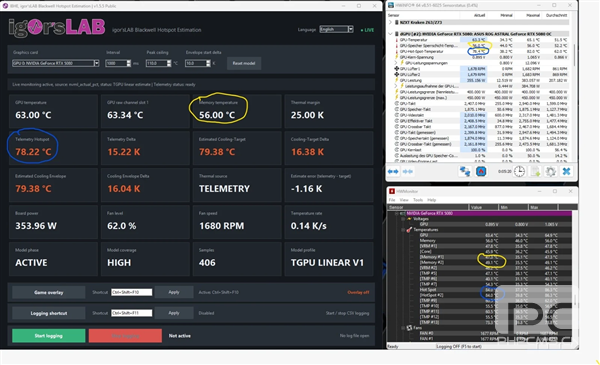Open the View menu in HWMonitor
Screen dimensions: 600x365
coord(404,200)
